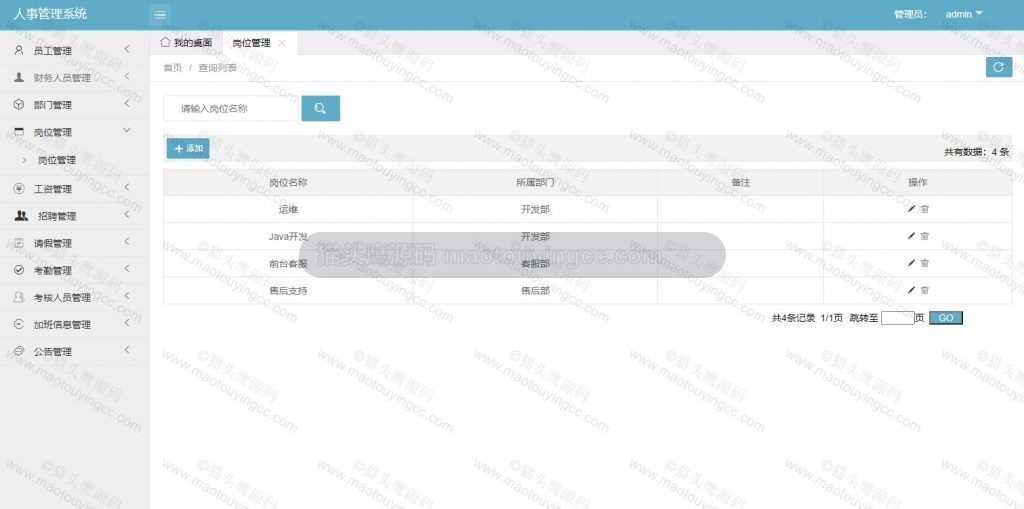1024x509 pixels.
Task: Click the 售后部 cell
Action: (535, 291)
